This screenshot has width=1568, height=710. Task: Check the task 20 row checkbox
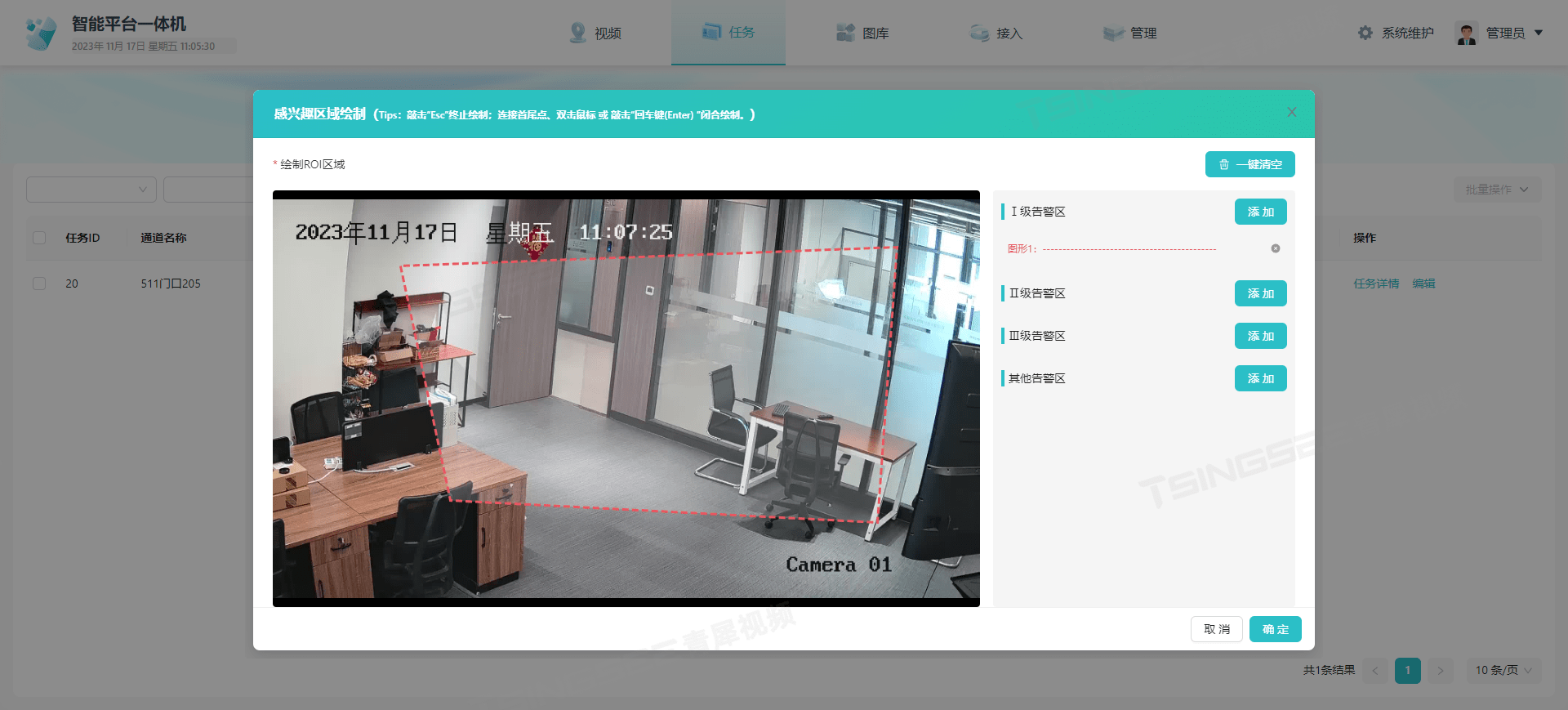tap(39, 284)
